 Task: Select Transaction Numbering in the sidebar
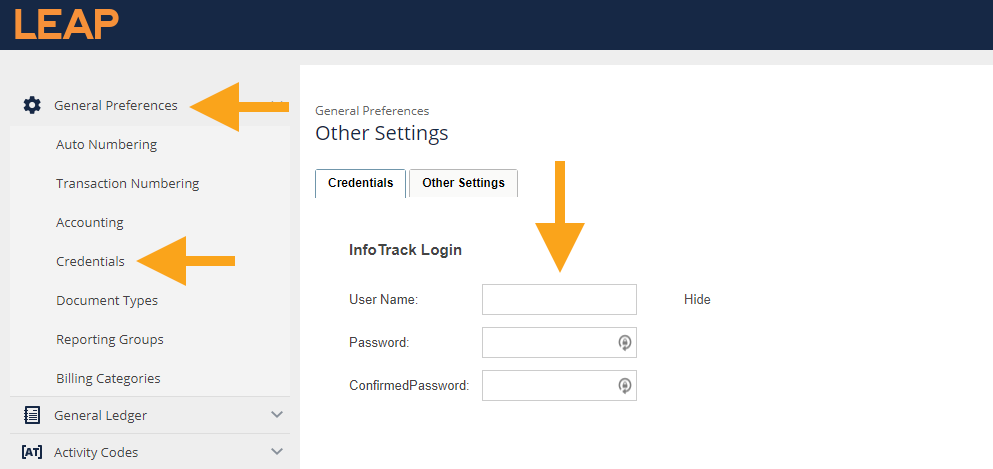tap(127, 183)
